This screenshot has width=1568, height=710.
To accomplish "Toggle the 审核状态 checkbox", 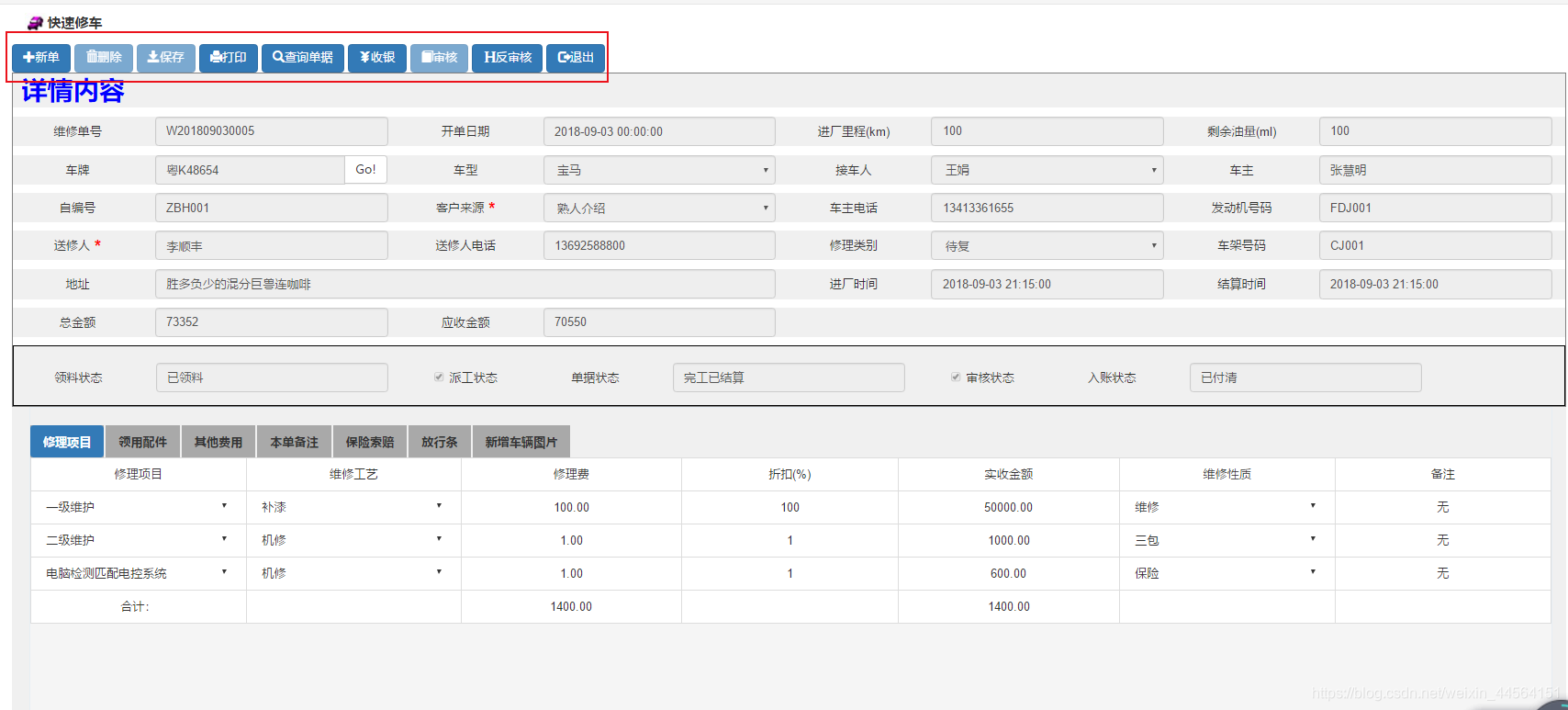I will tap(956, 378).
